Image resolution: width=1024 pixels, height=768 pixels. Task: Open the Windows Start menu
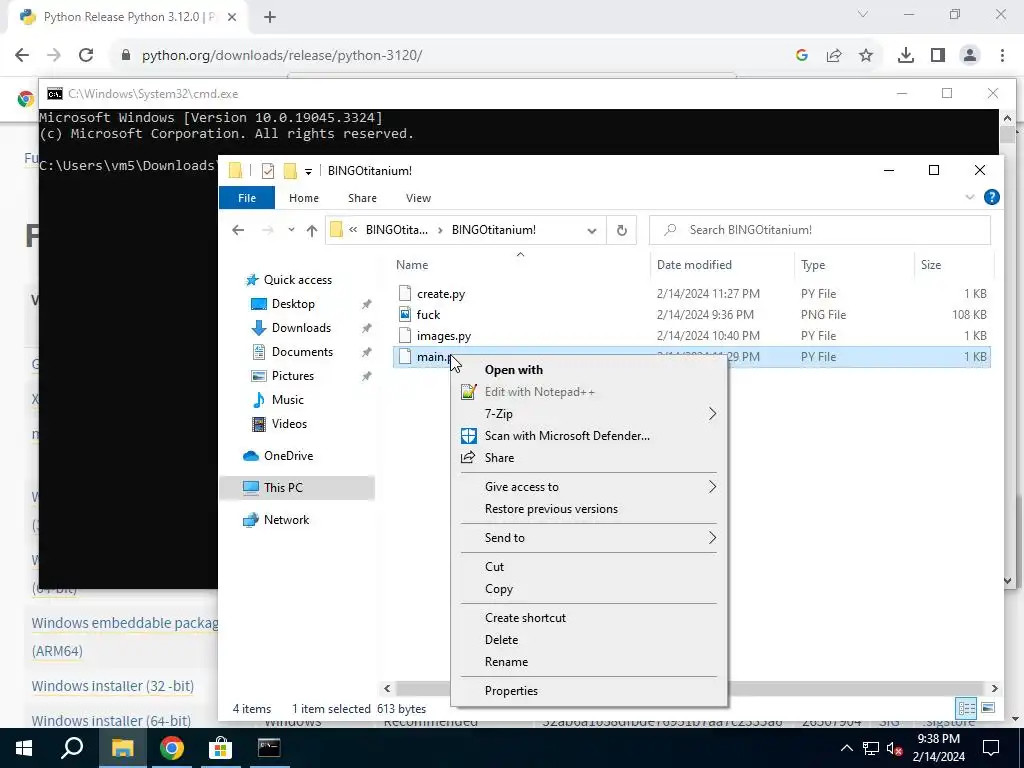24,748
